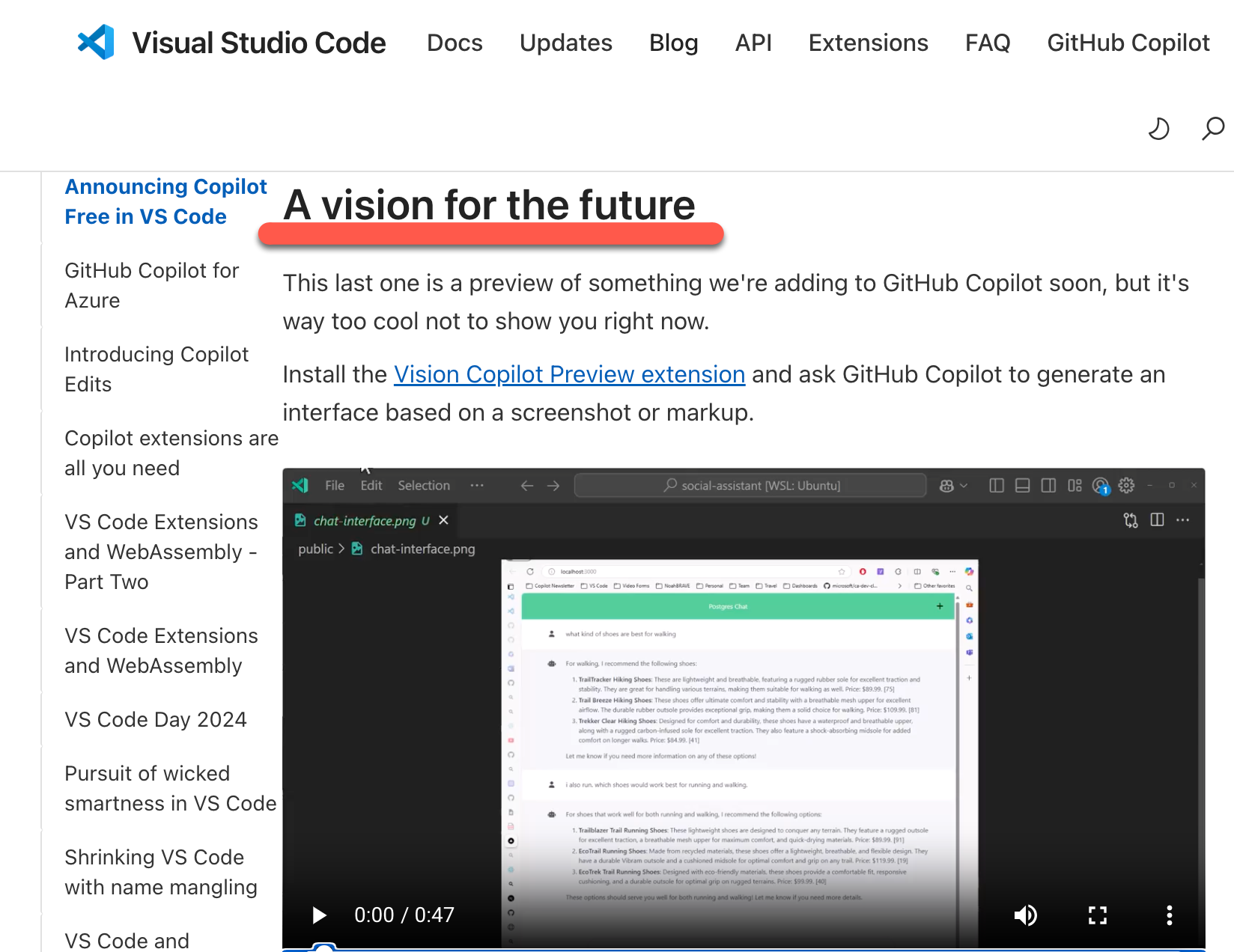Open the video's three-dot options menu

[x=1170, y=915]
